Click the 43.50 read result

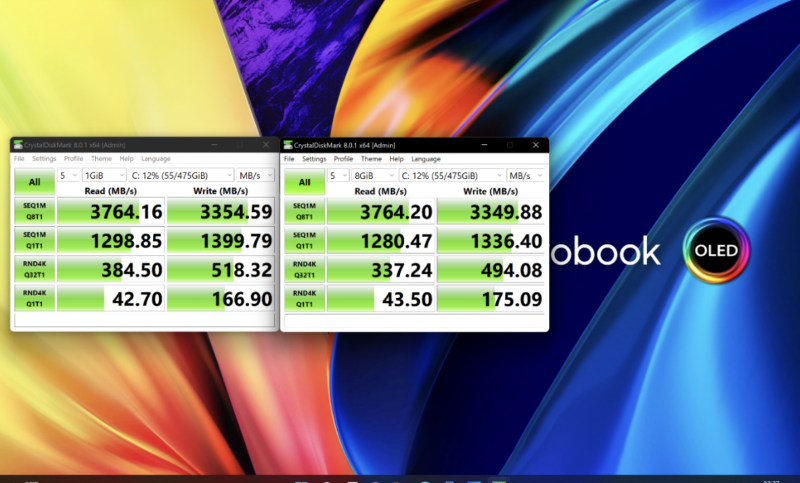click(381, 298)
